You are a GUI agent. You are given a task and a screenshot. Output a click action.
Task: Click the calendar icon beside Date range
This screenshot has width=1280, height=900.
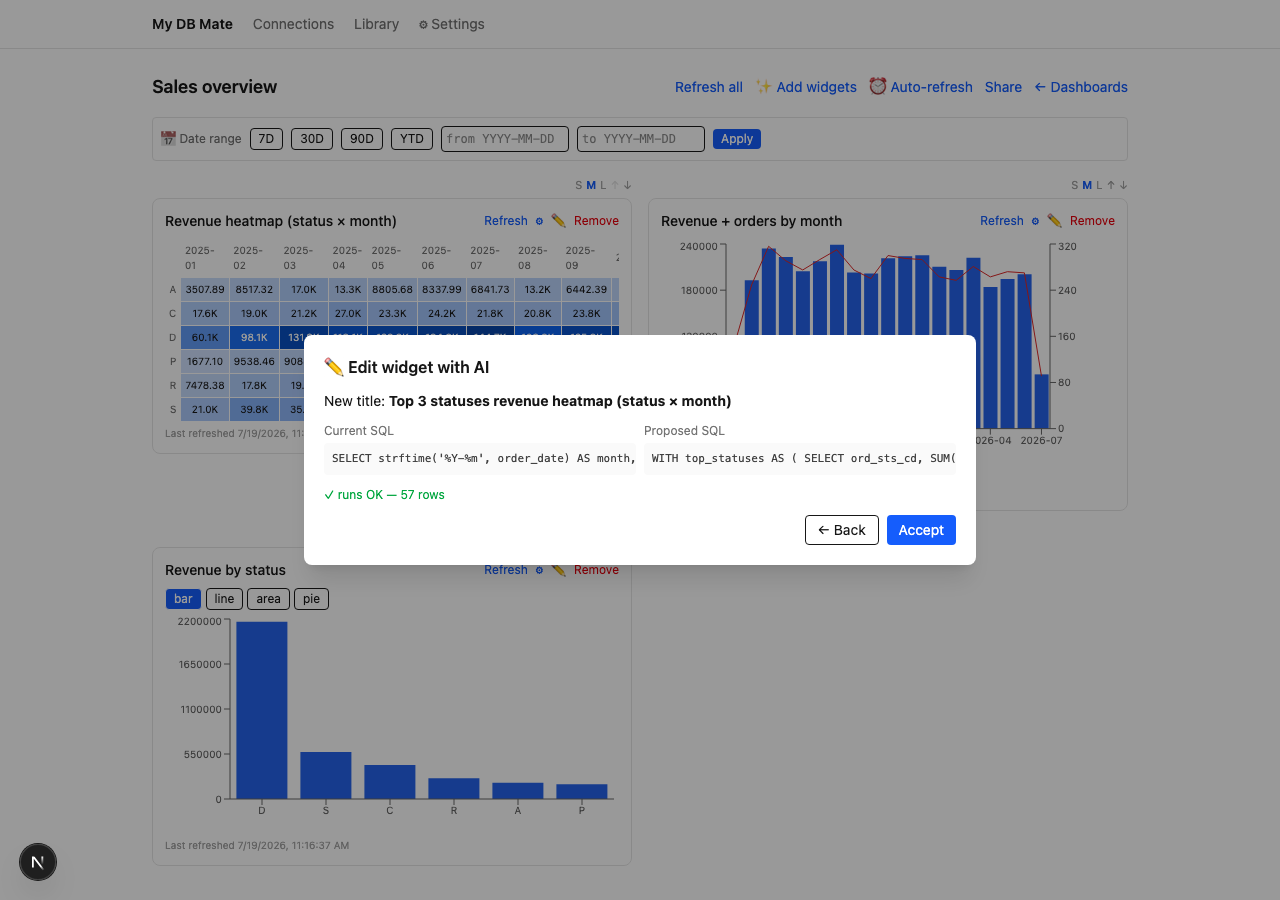168,139
